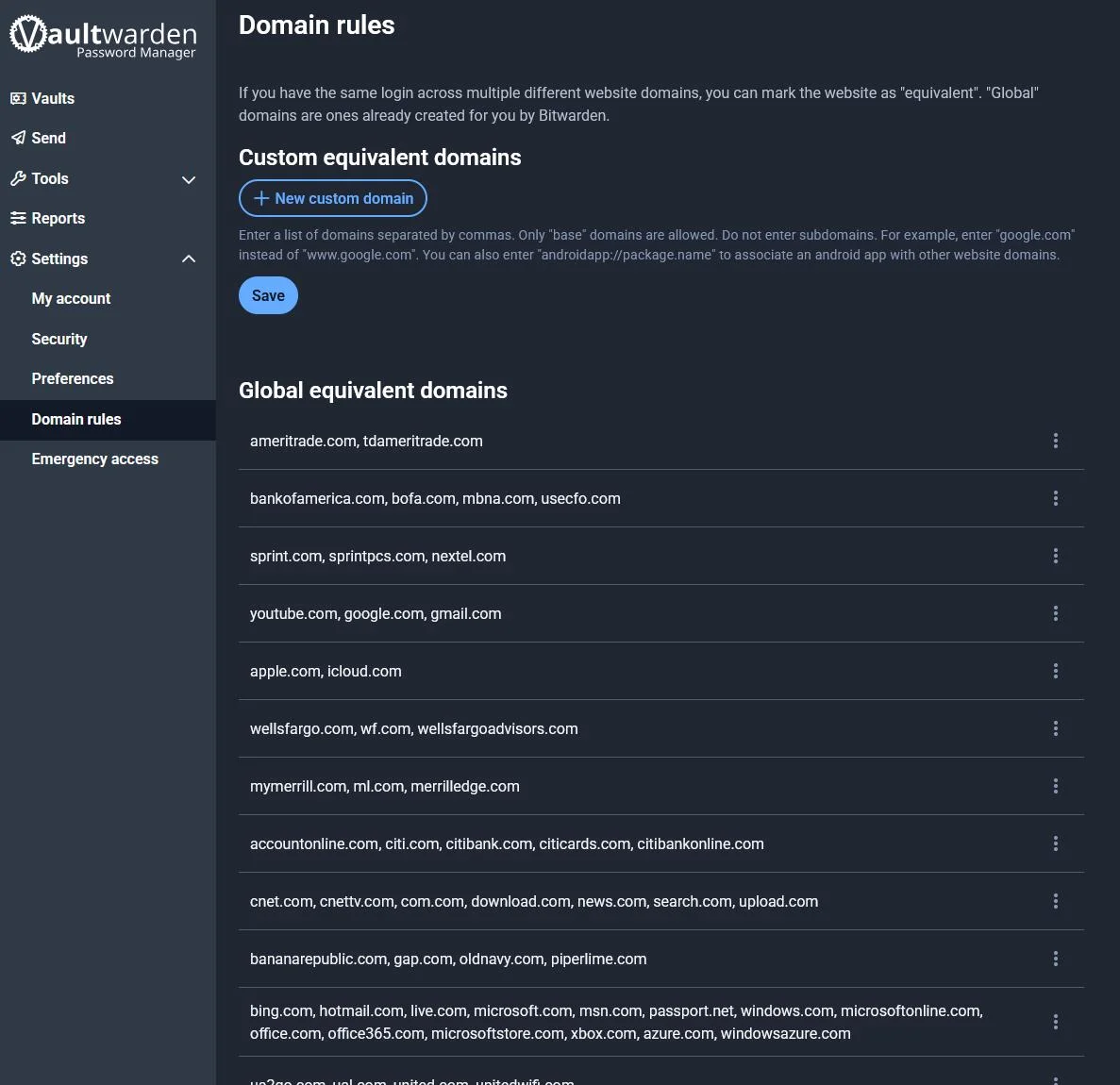Select My account settings

tap(71, 298)
